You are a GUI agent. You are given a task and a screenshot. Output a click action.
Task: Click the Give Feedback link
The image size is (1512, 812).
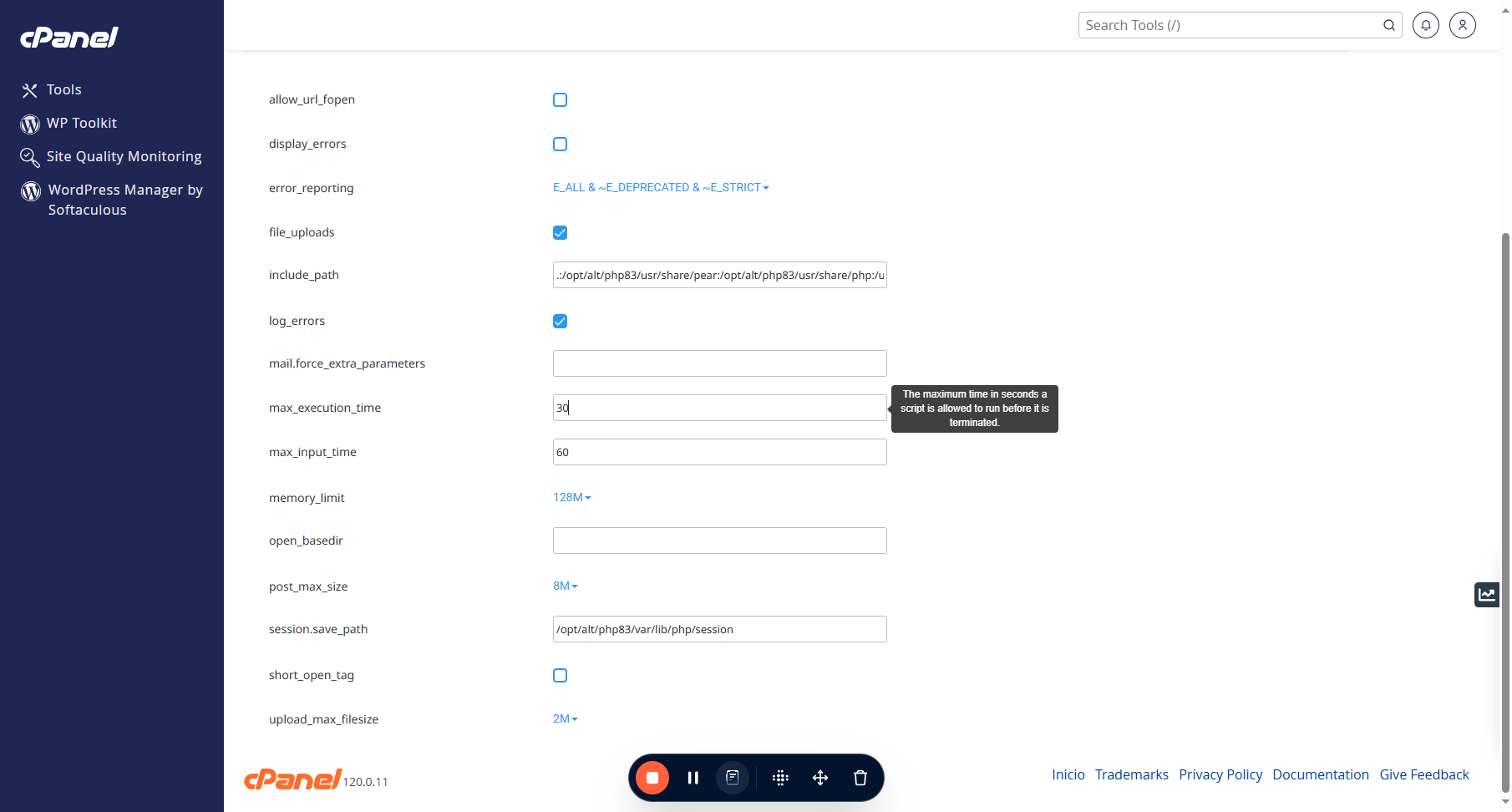tap(1424, 774)
